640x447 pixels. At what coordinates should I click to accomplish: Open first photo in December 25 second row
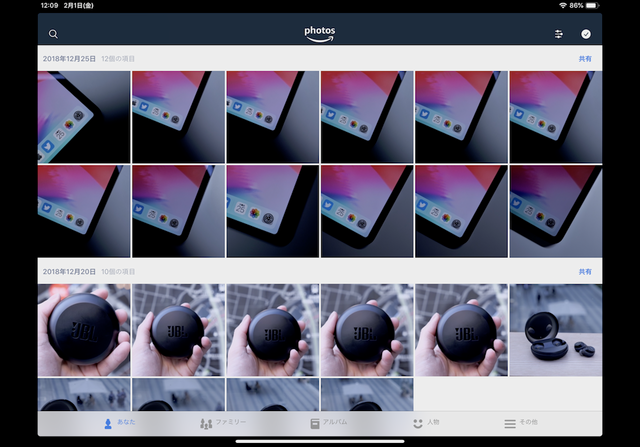pyautogui.click(x=84, y=211)
